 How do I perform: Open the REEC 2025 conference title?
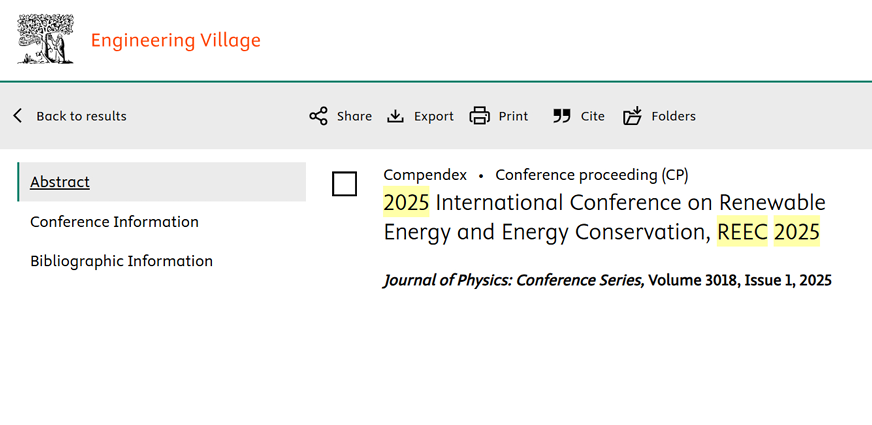click(604, 217)
